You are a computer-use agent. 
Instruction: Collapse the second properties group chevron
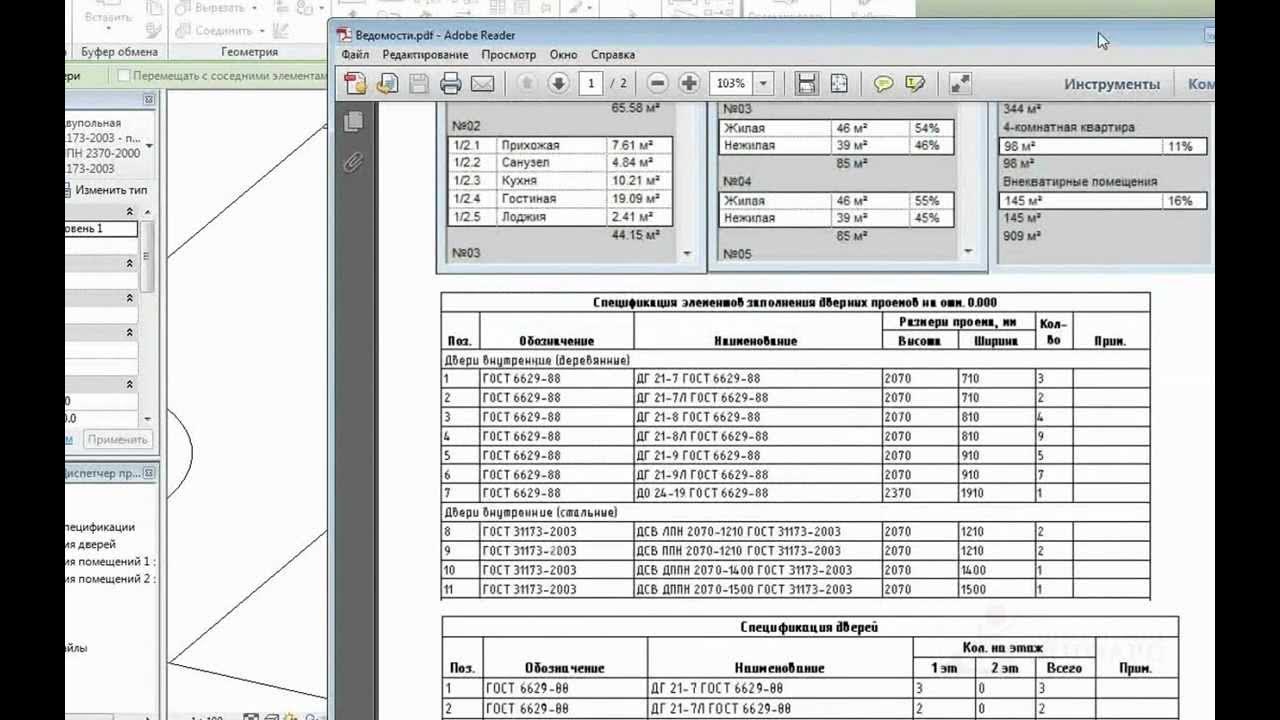pos(130,263)
